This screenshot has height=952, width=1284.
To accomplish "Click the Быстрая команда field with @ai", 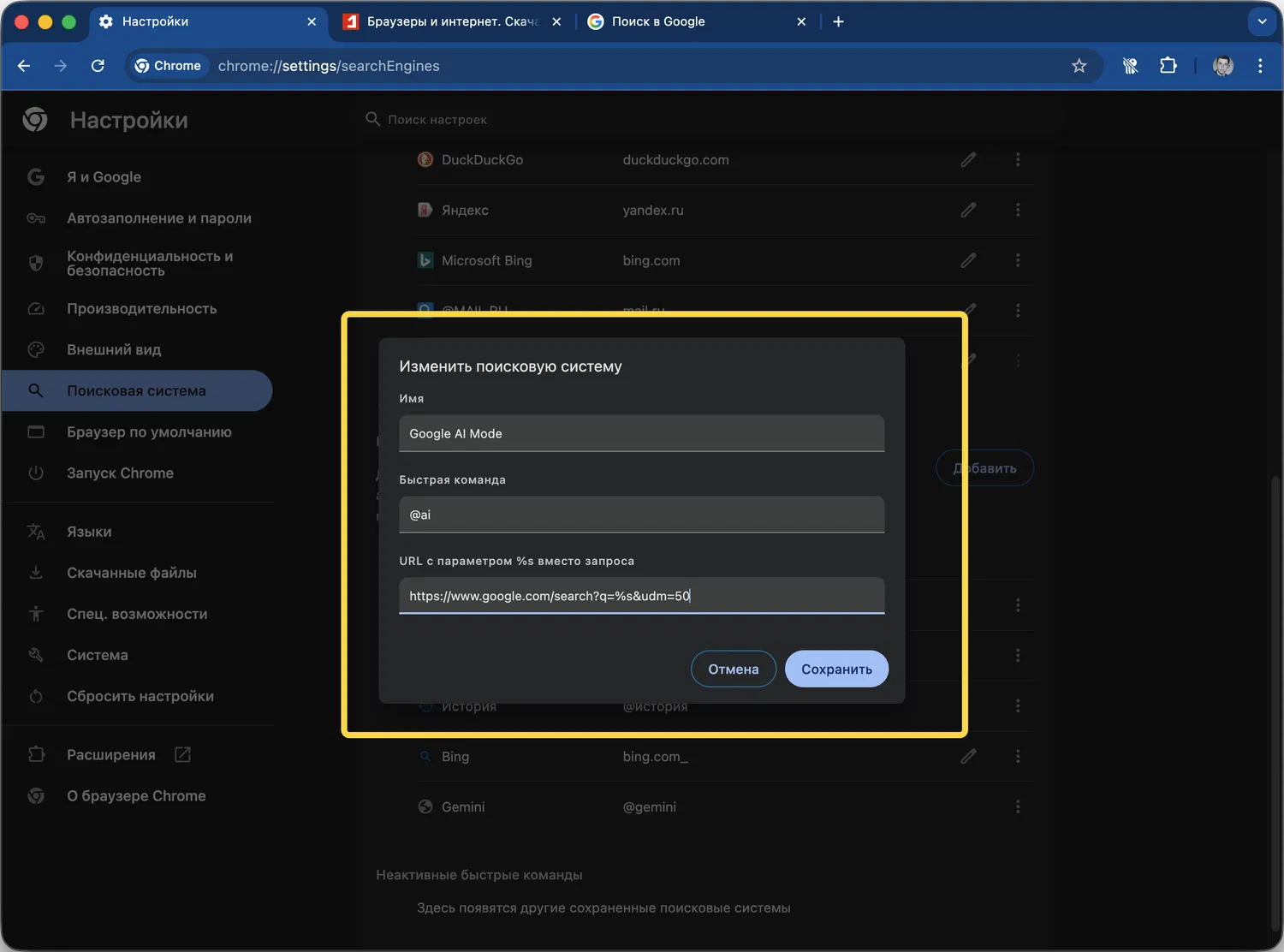I will coord(641,515).
